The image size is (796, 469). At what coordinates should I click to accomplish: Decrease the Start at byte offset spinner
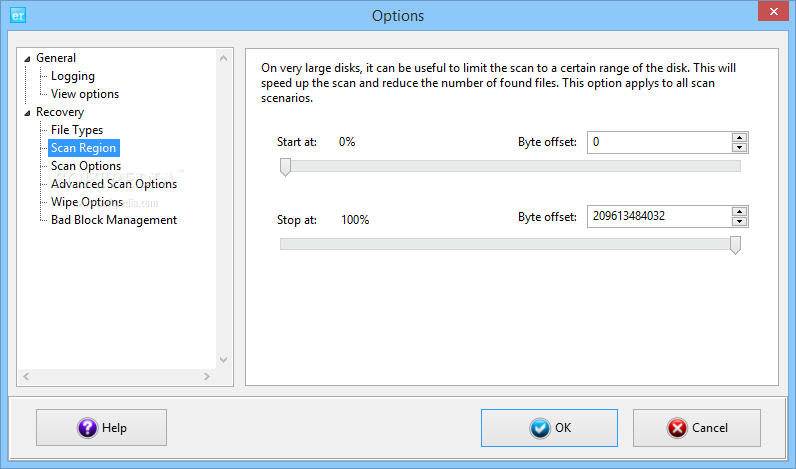click(740, 148)
